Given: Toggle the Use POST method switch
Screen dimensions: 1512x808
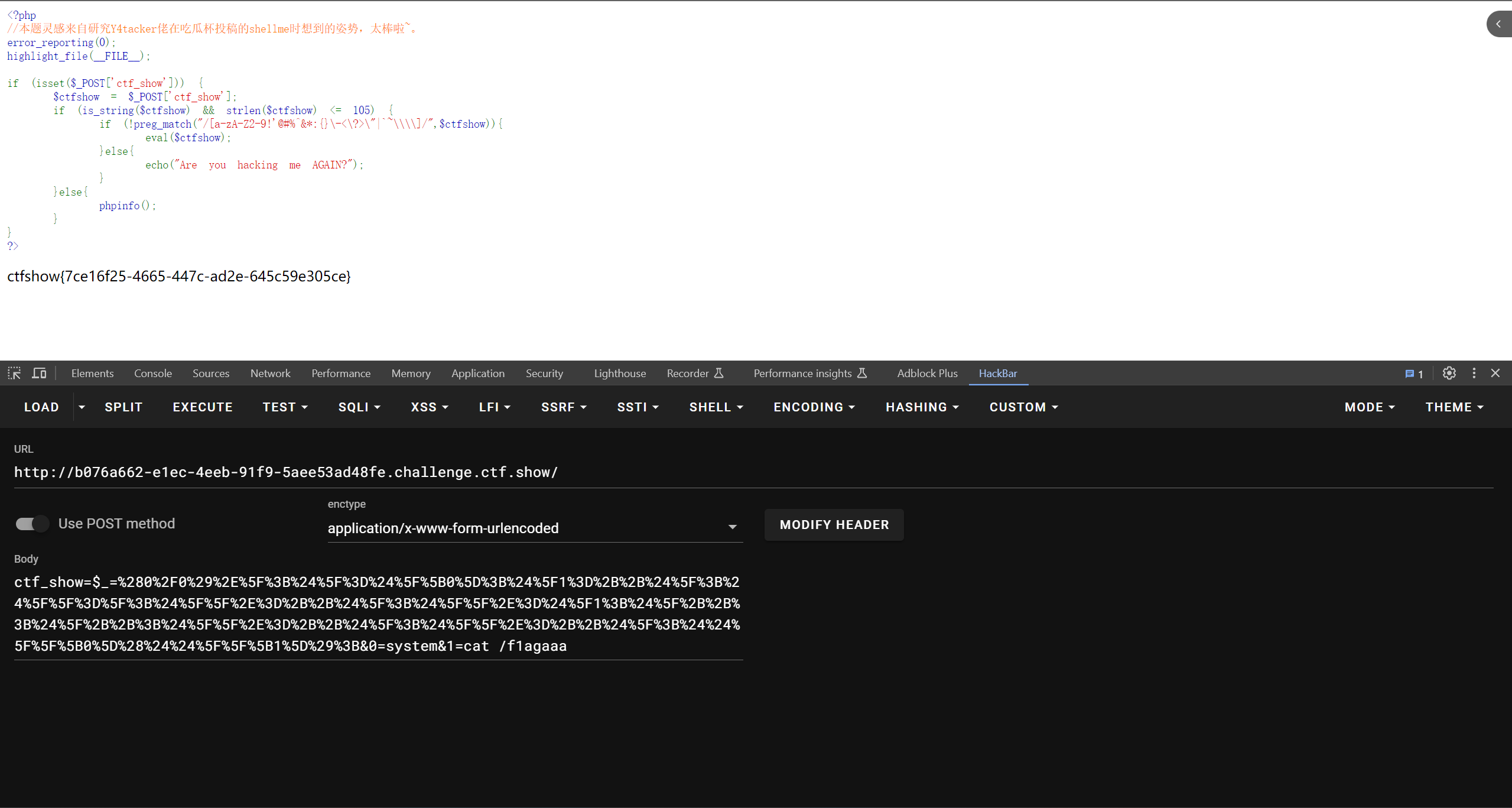Looking at the screenshot, I should [x=32, y=524].
